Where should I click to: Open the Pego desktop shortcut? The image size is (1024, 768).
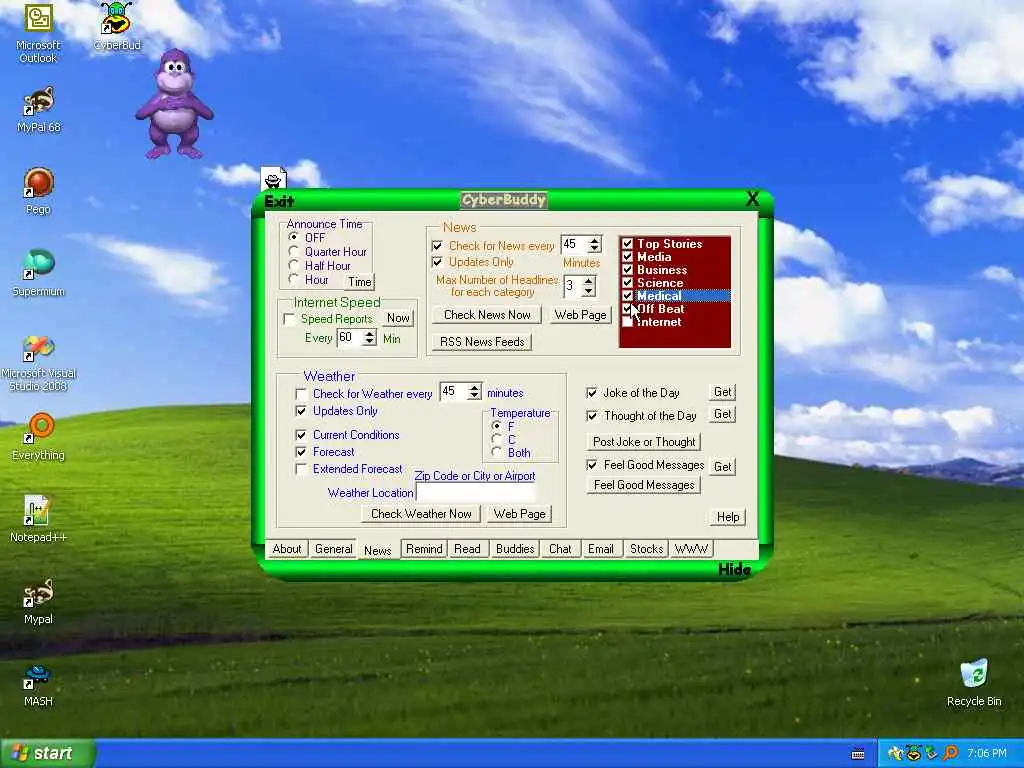click(x=38, y=191)
